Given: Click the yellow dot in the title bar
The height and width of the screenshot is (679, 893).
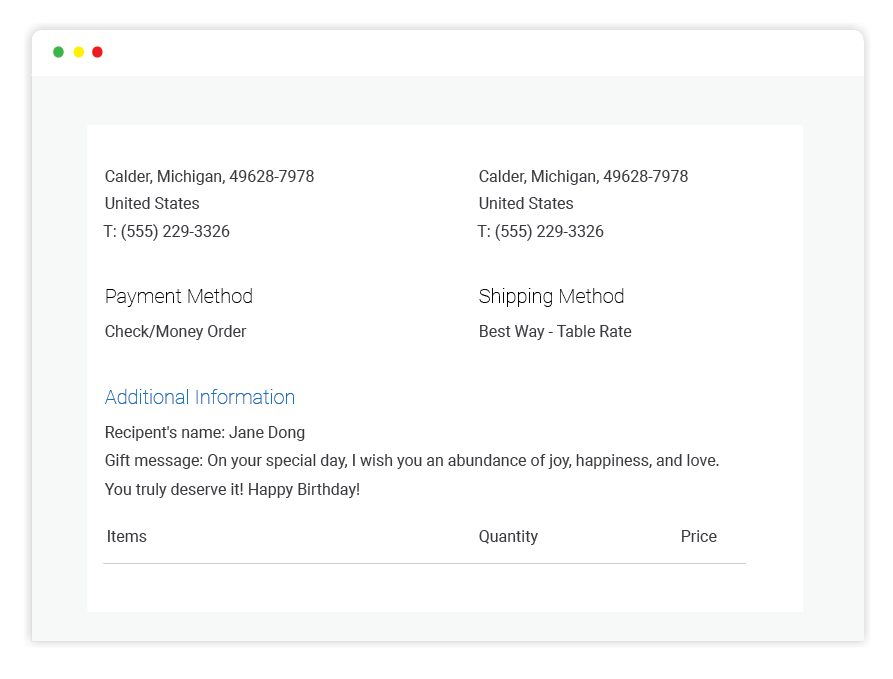Looking at the screenshot, I should tap(78, 52).
